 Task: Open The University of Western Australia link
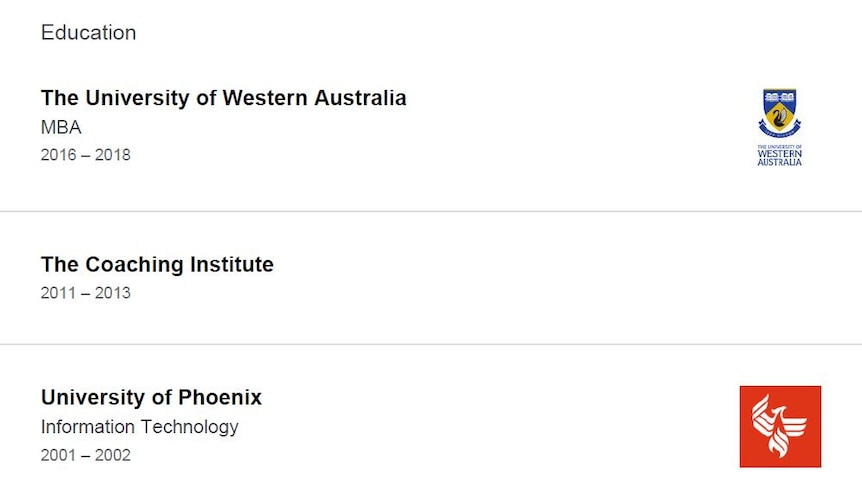point(224,98)
